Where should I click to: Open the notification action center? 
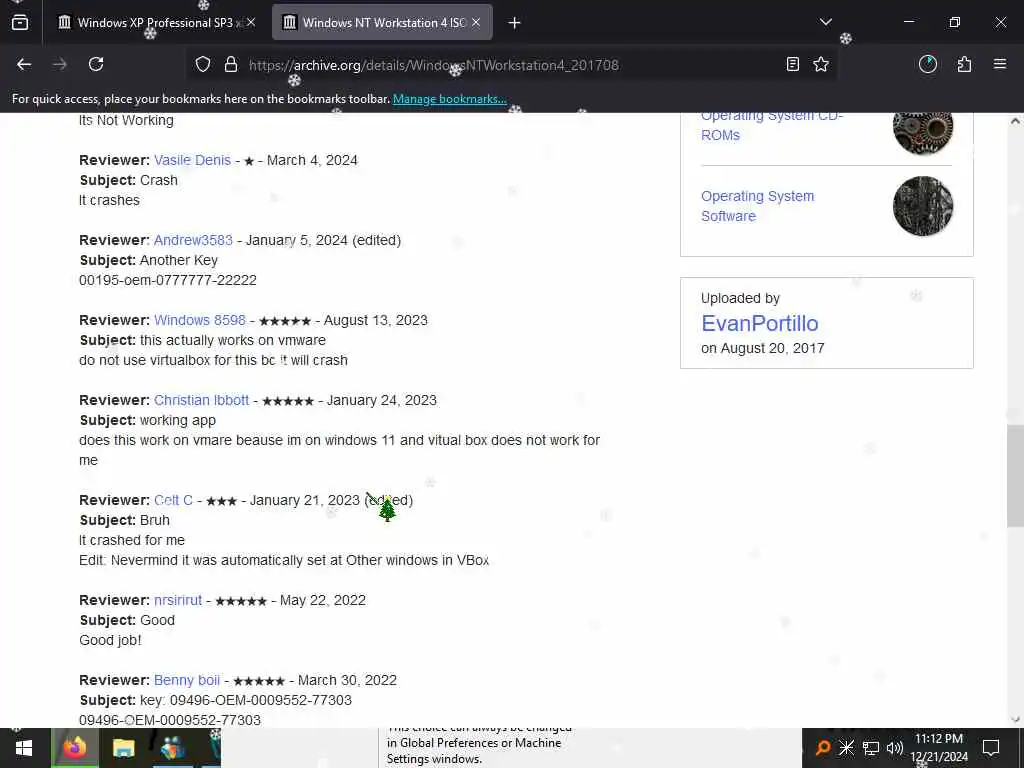click(991, 748)
